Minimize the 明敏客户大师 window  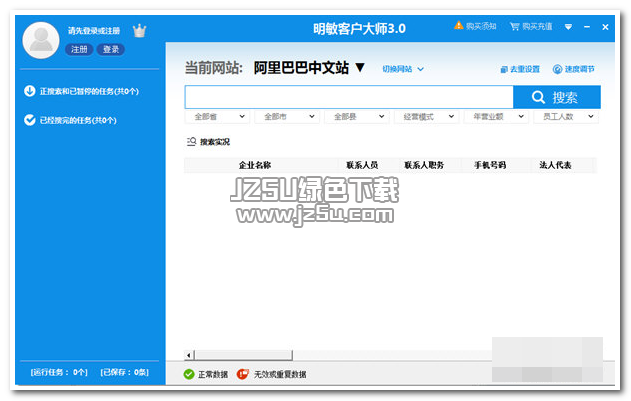(x=587, y=27)
